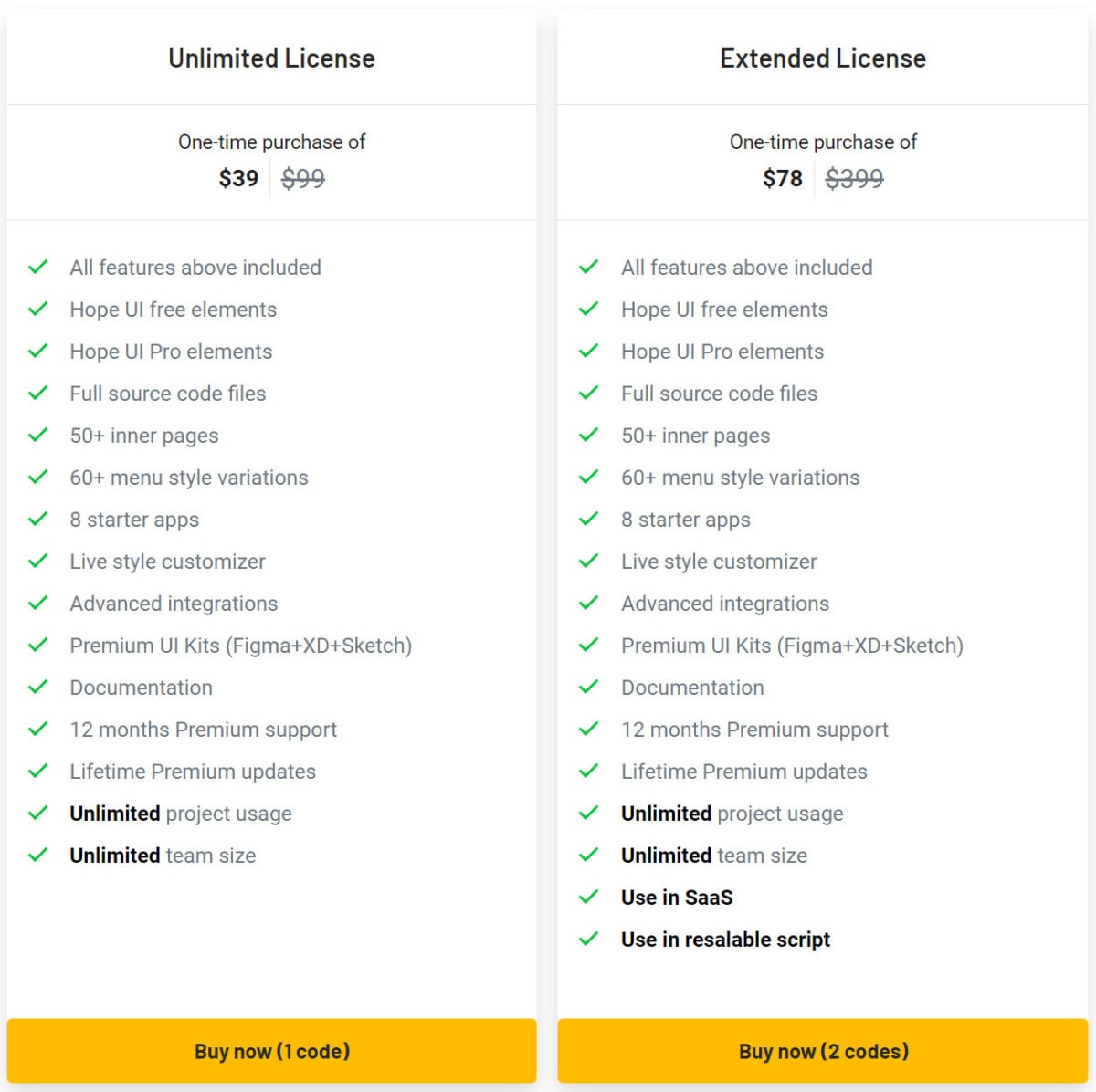Click the checkmark beside Live style customizer
Viewport: 1096px width, 1092px height.
coord(38,561)
